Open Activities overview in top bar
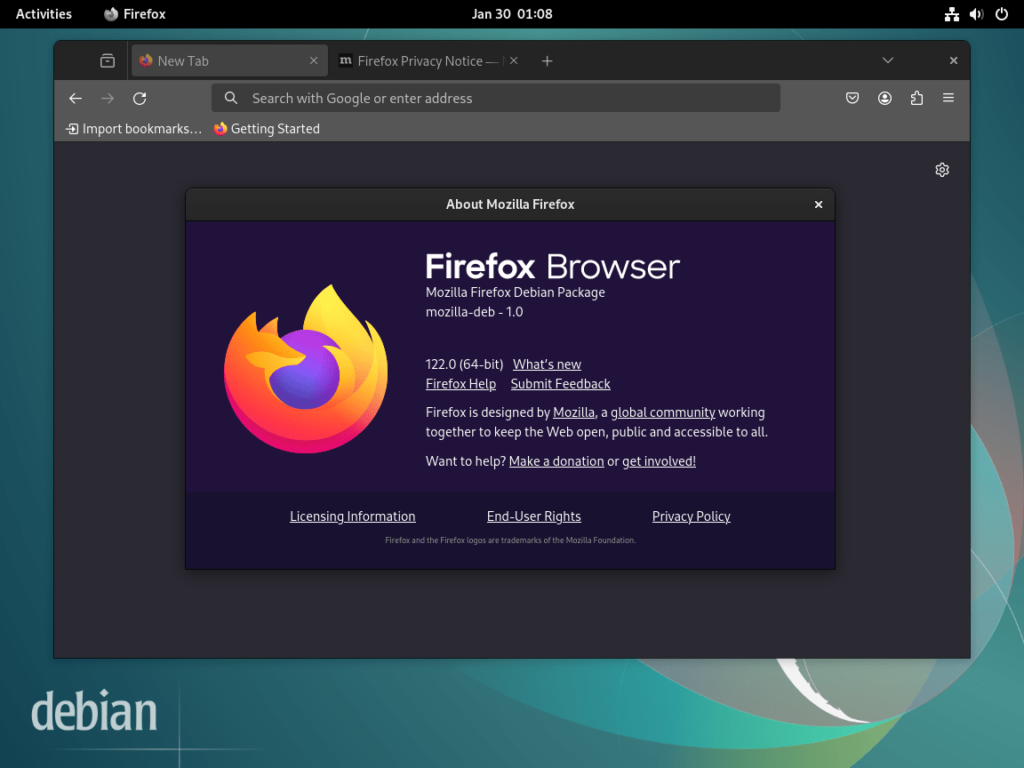The height and width of the screenshot is (768, 1024). click(44, 14)
